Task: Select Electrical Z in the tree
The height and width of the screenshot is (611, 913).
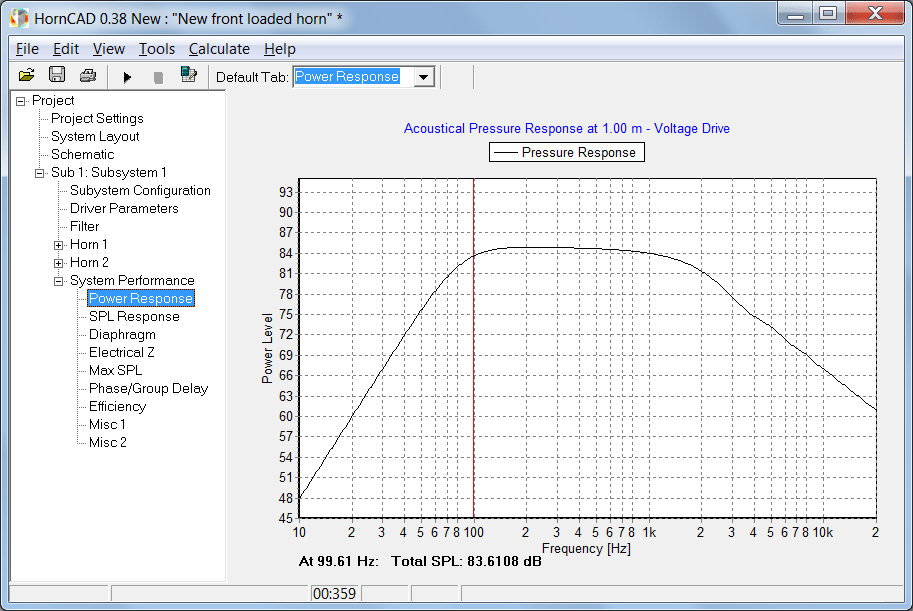Action: coord(122,353)
